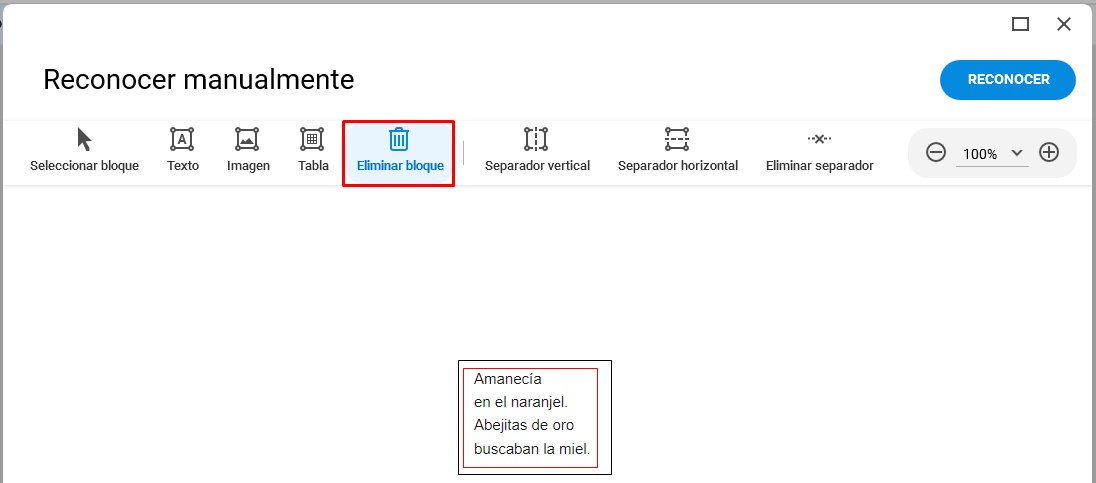Select the Seleccionar bloque arrow tool
The image size is (1096, 483).
(84, 150)
